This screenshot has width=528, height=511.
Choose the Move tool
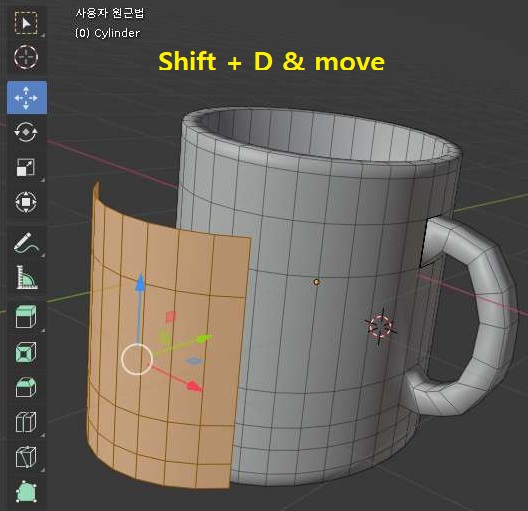pos(27,98)
